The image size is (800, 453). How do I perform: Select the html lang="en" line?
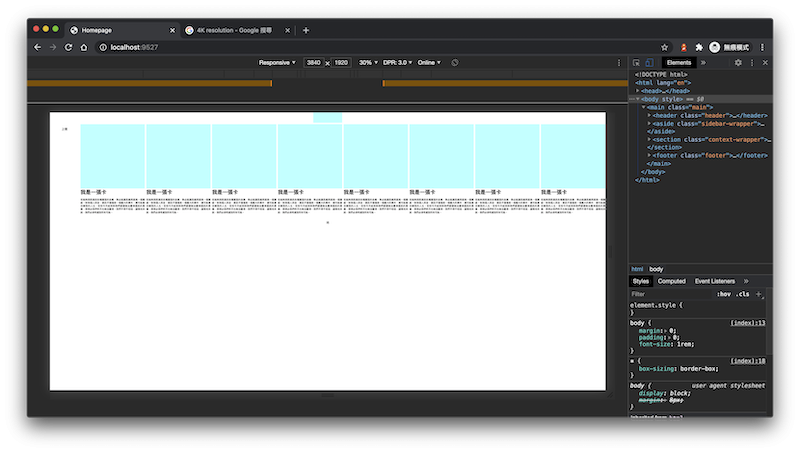tap(663, 83)
